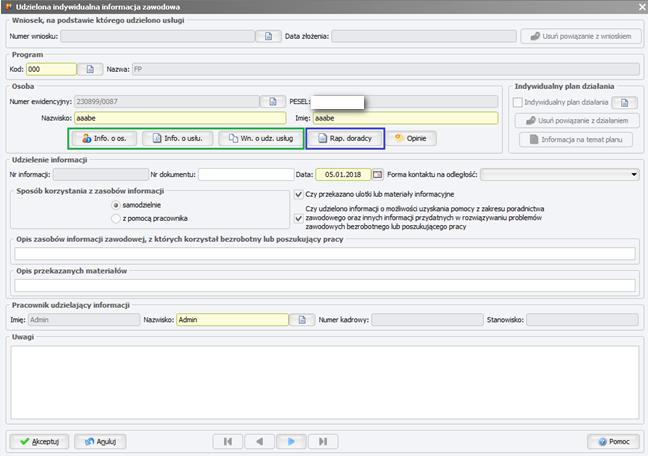Click Info. o usłu. button

click(178, 138)
